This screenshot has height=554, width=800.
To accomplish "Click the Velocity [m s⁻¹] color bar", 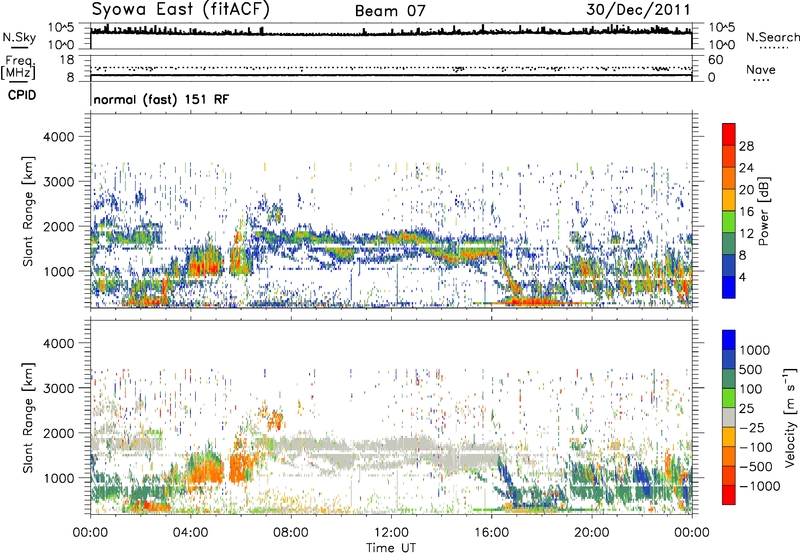I will (x=729, y=417).
